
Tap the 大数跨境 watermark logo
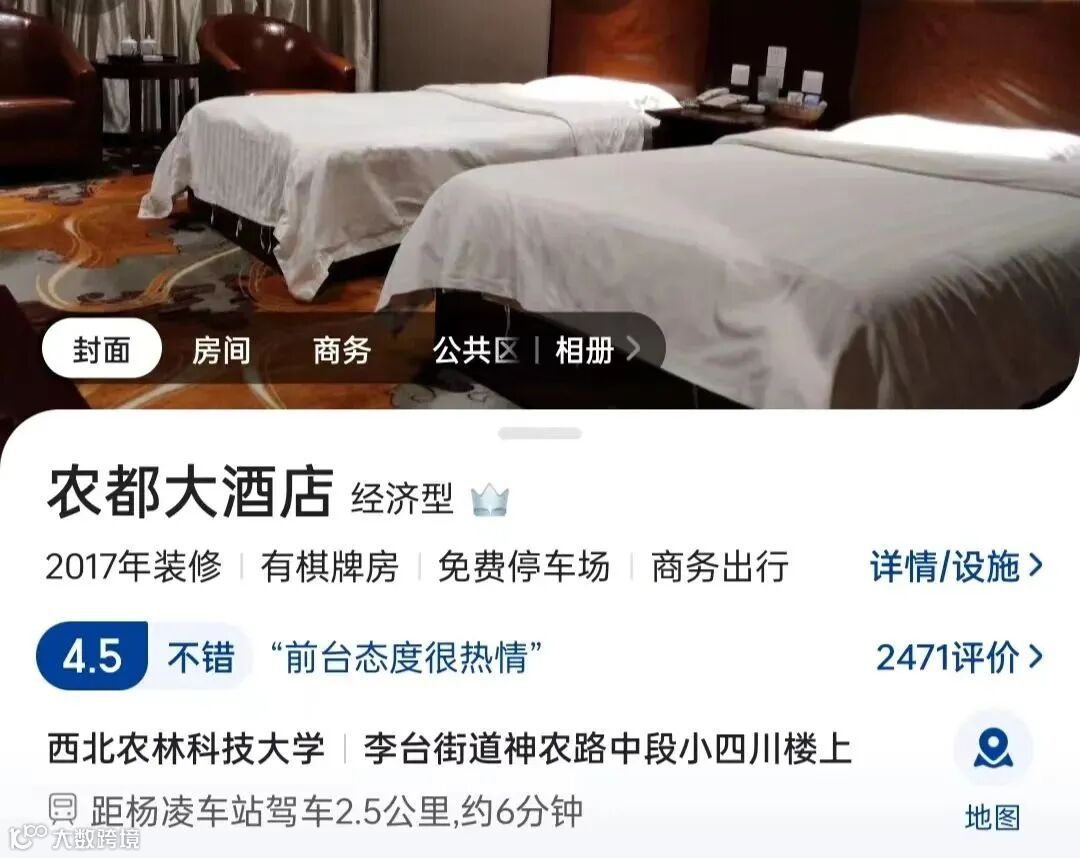pos(73,837)
